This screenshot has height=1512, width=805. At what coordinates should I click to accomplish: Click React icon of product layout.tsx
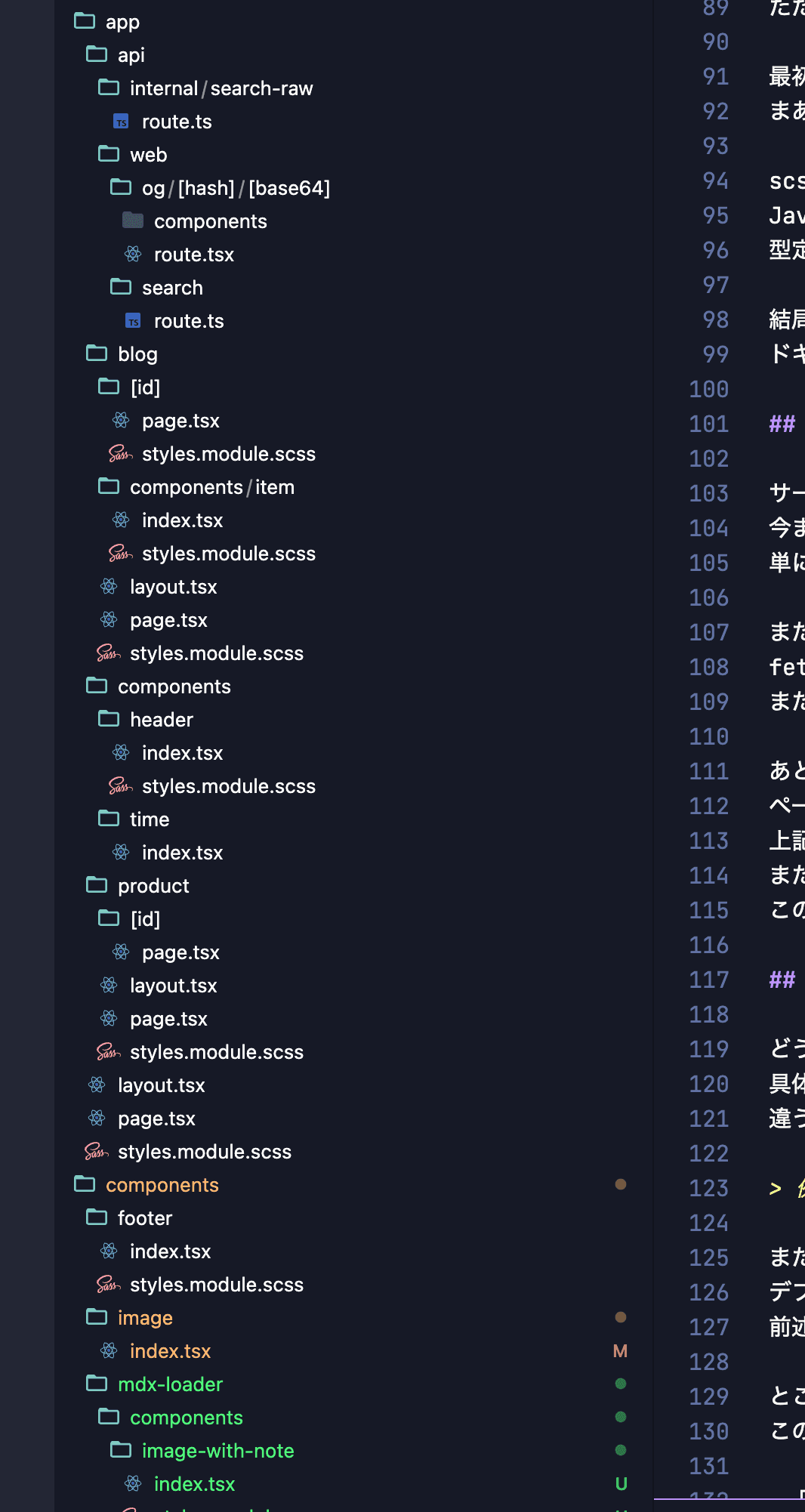click(109, 986)
